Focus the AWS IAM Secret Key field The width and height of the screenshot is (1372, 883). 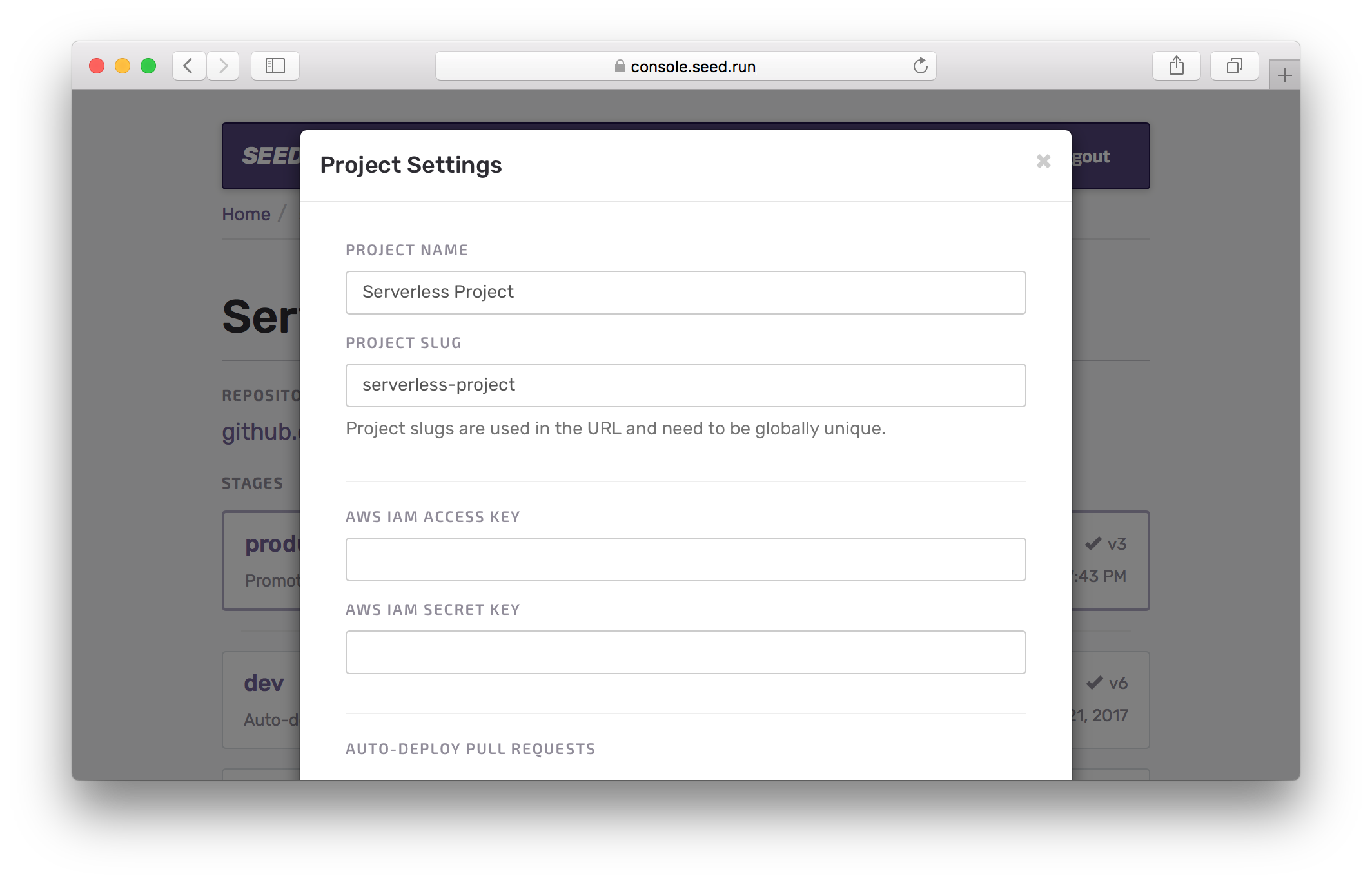685,652
